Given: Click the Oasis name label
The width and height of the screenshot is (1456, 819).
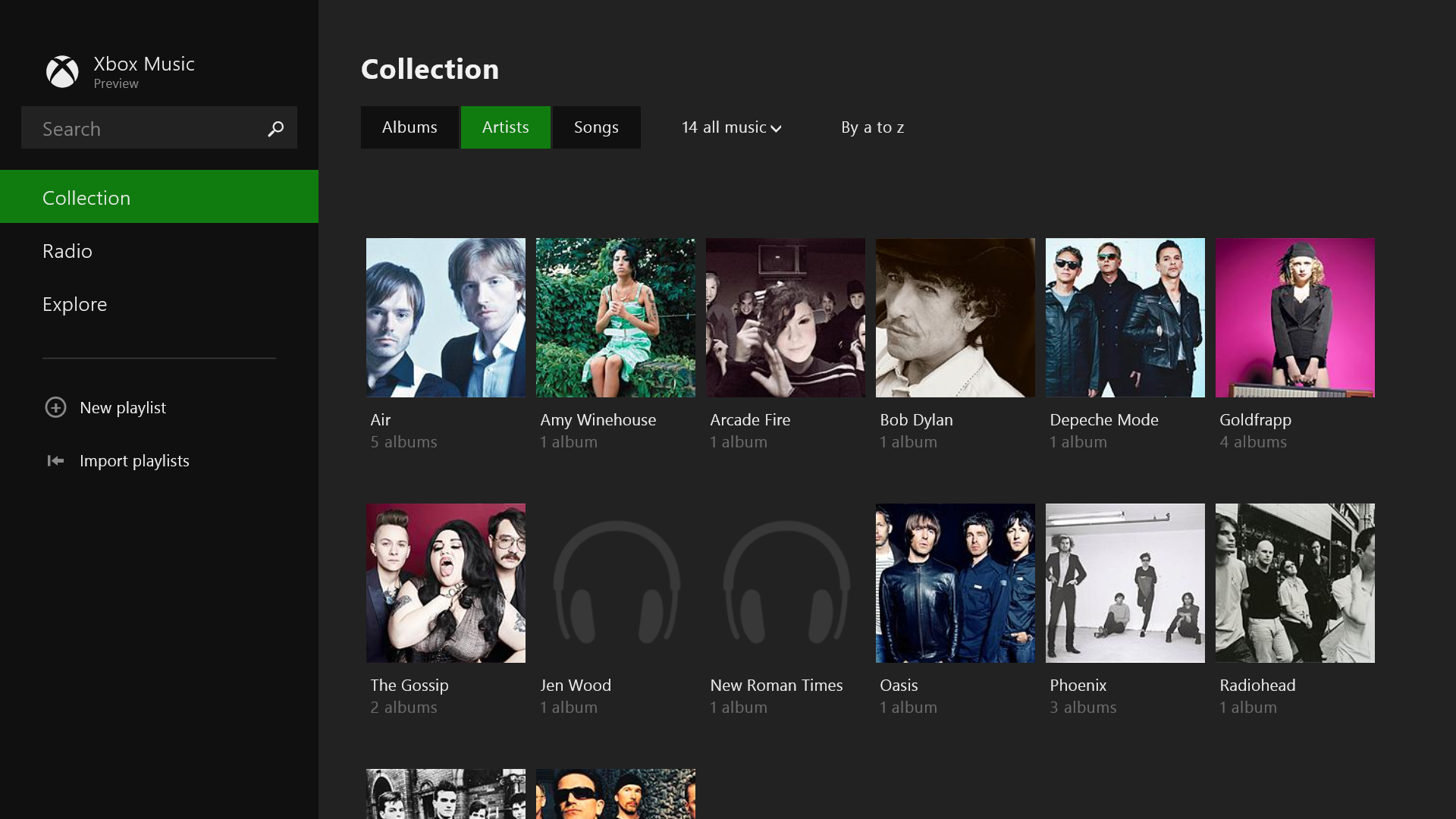Looking at the screenshot, I should (899, 685).
